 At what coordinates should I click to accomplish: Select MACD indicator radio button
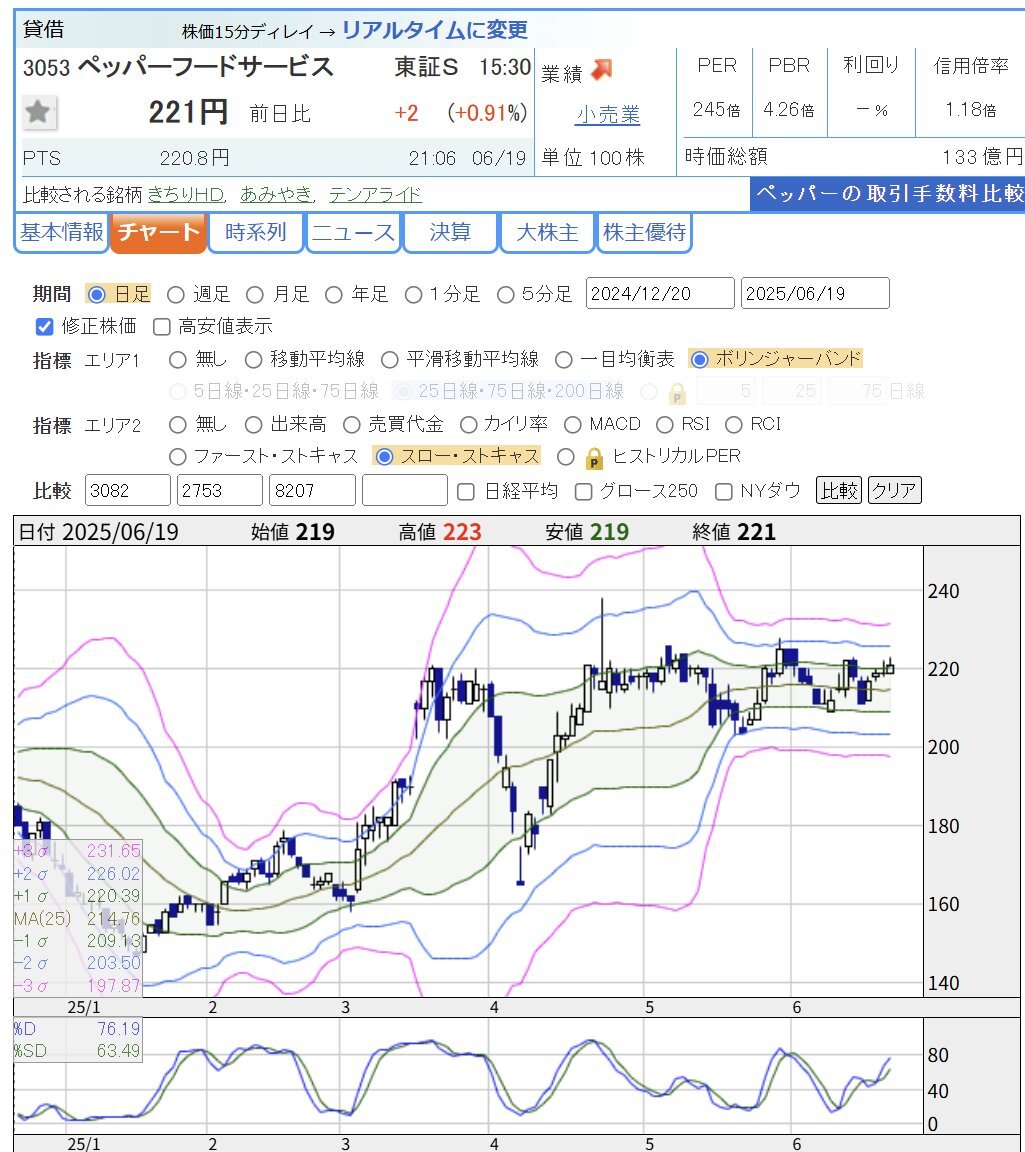point(573,425)
